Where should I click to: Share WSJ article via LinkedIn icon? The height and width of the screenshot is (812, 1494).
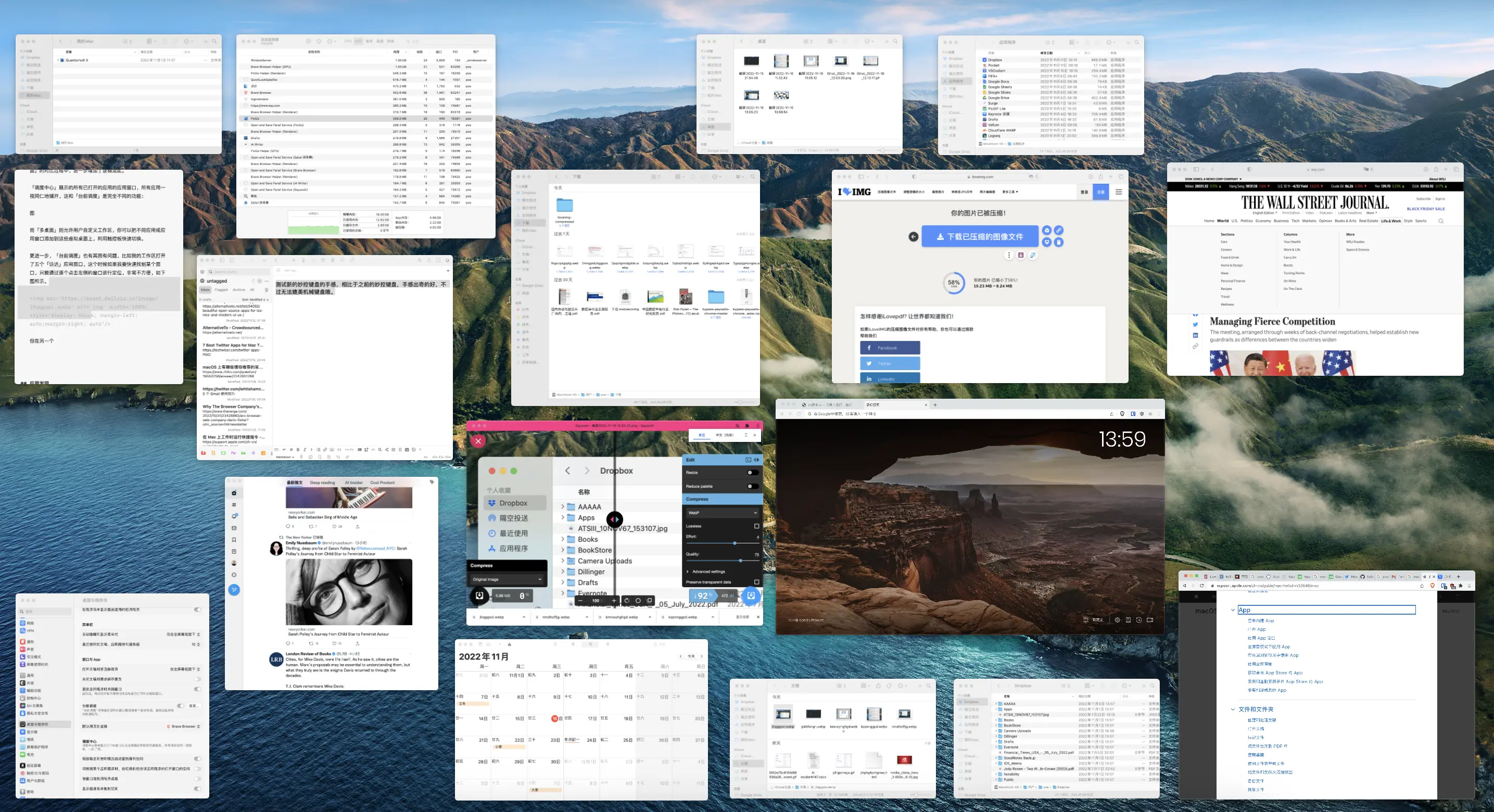[x=1195, y=335]
